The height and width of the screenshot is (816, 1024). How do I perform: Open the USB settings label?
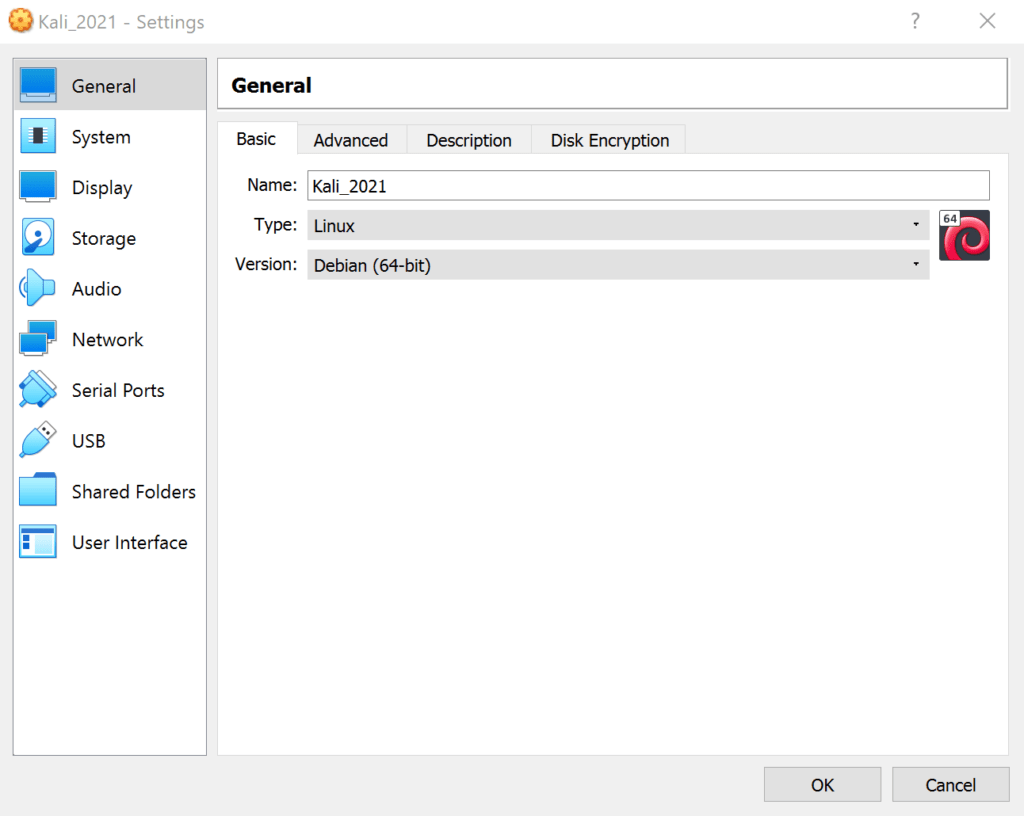point(89,441)
